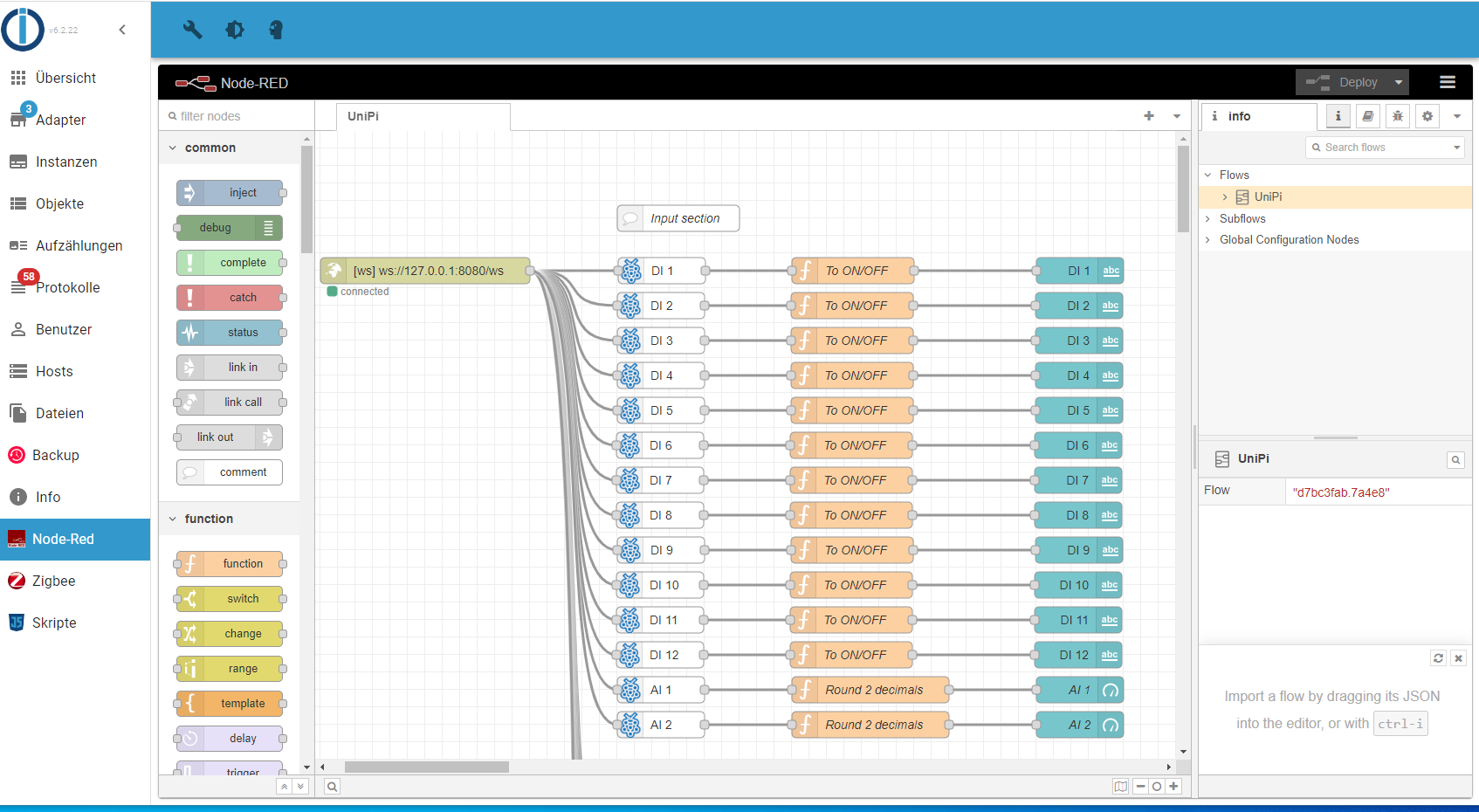Collapse the Flows tree section

point(1208,175)
